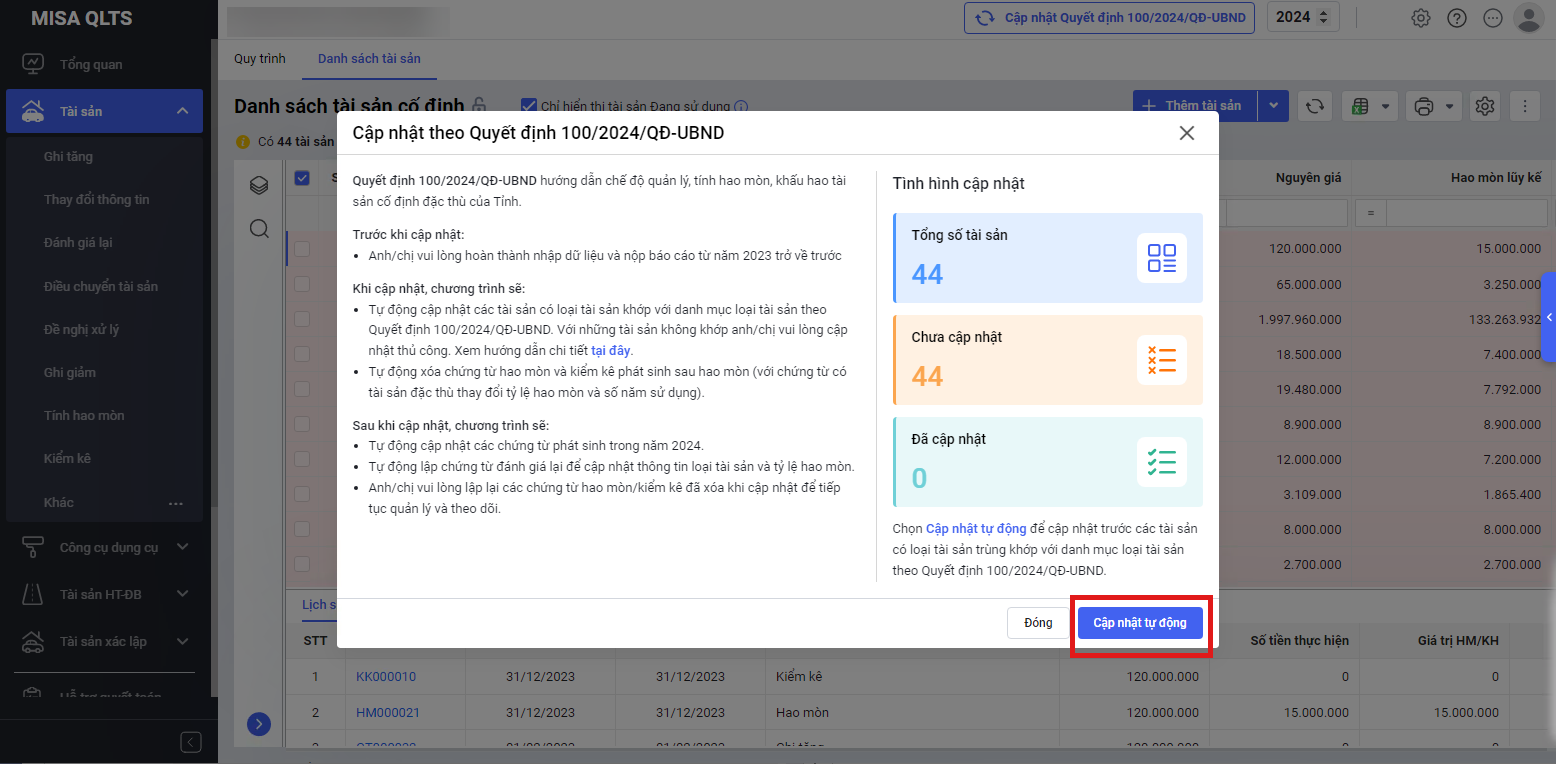Image resolution: width=1556 pixels, height=764 pixels.
Task: Click the Cập nhật tự động button
Action: (x=1140, y=623)
